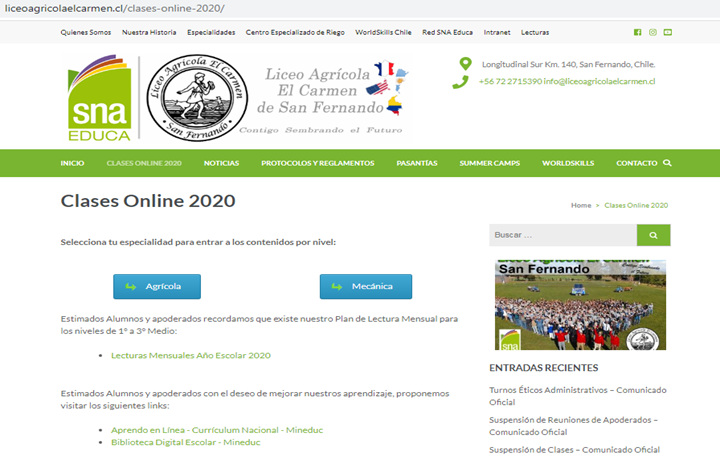Open the Agrícola specialty button

click(156, 287)
